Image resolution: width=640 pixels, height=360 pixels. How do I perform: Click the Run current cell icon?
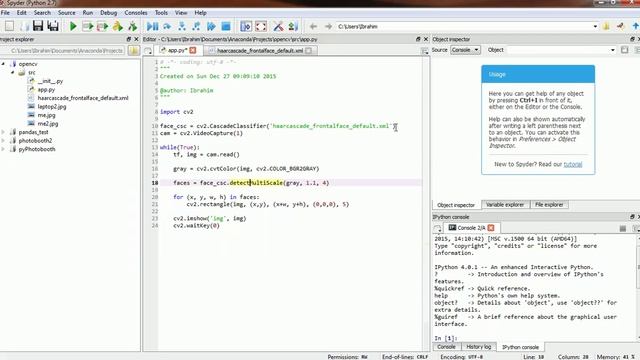tap(88, 26)
